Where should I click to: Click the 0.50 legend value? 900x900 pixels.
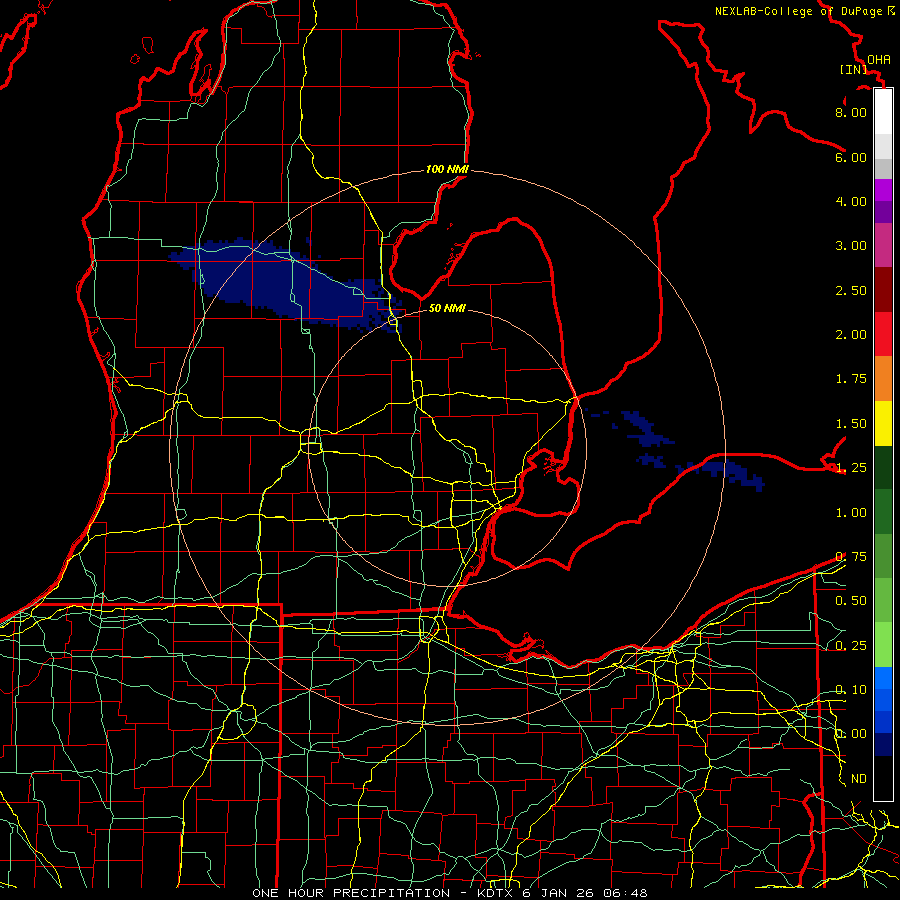[x=851, y=601]
